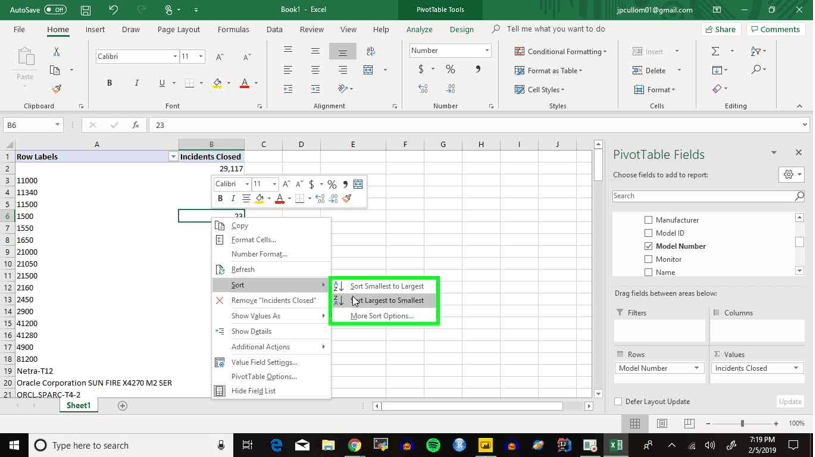Open the Number format dropdown

(x=487, y=51)
